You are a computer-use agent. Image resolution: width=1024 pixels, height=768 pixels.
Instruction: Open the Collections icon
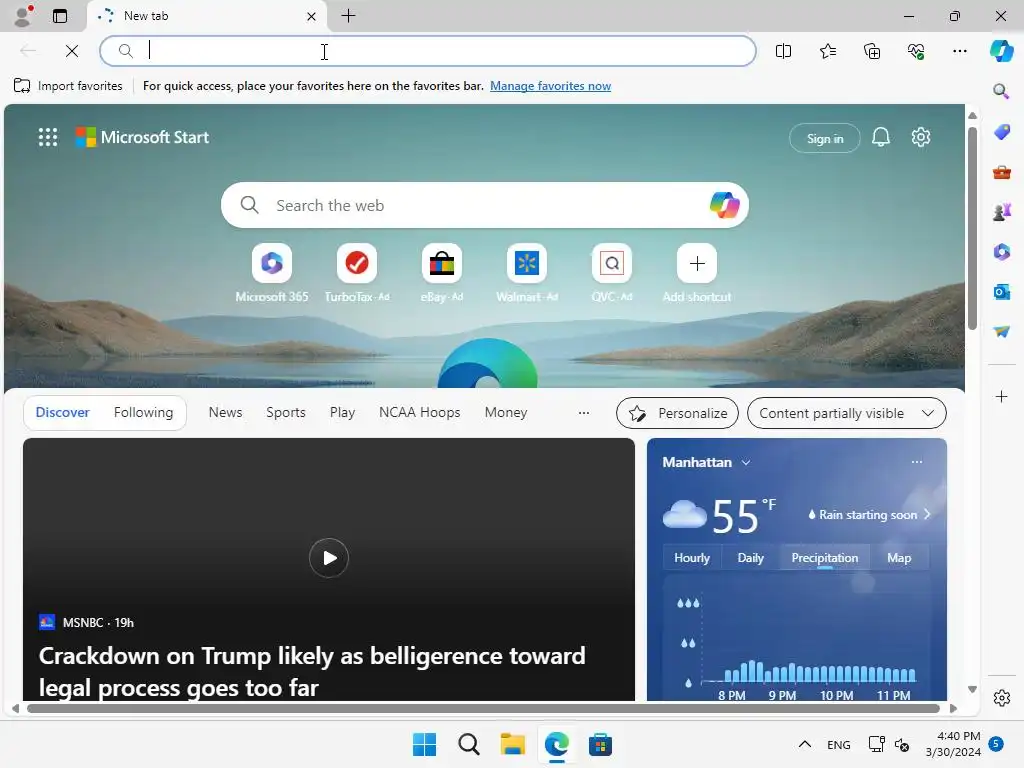(872, 51)
